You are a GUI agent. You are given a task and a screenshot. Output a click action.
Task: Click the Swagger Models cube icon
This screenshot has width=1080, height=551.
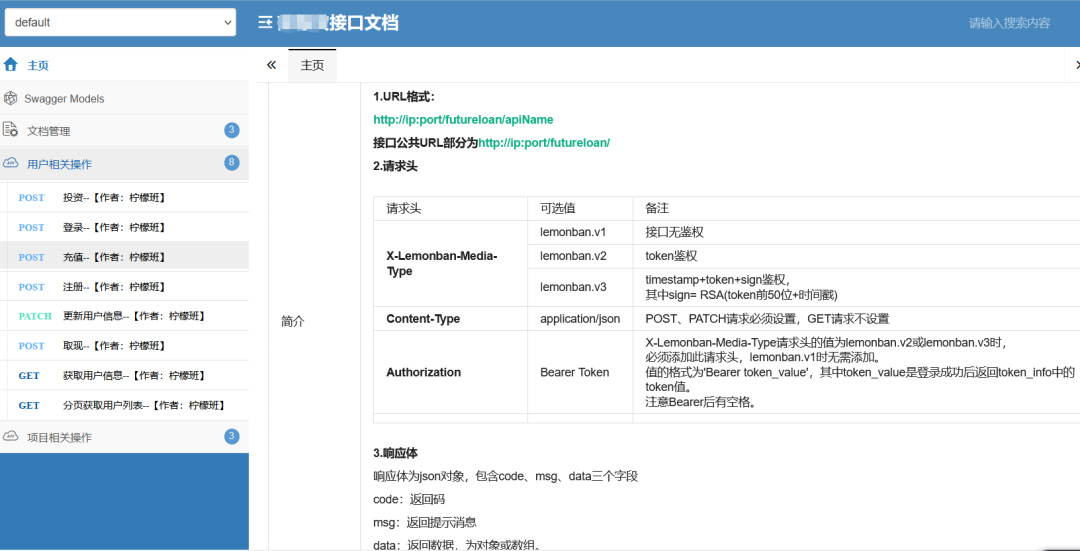click(10, 98)
